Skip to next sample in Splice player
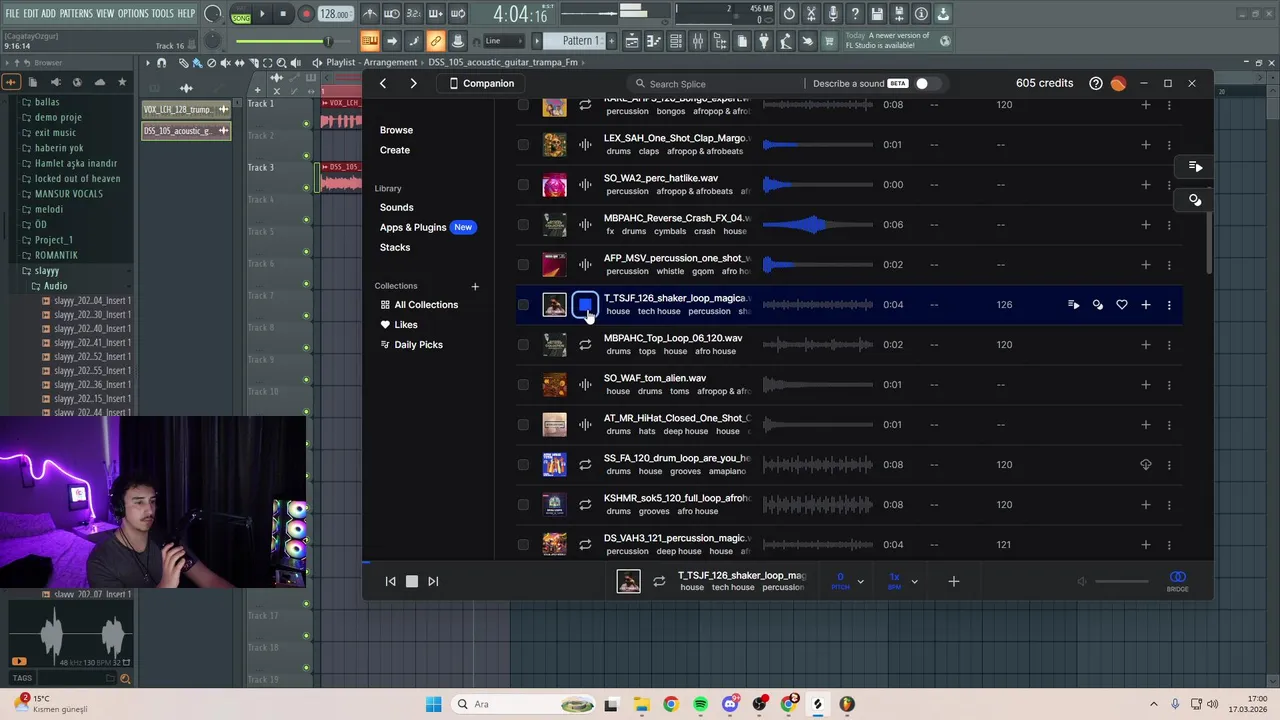This screenshot has height=720, width=1280. (433, 581)
